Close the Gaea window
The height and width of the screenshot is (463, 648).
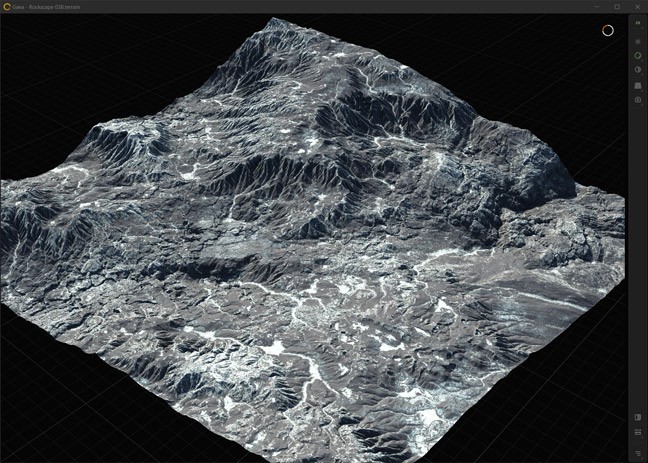[x=637, y=6]
